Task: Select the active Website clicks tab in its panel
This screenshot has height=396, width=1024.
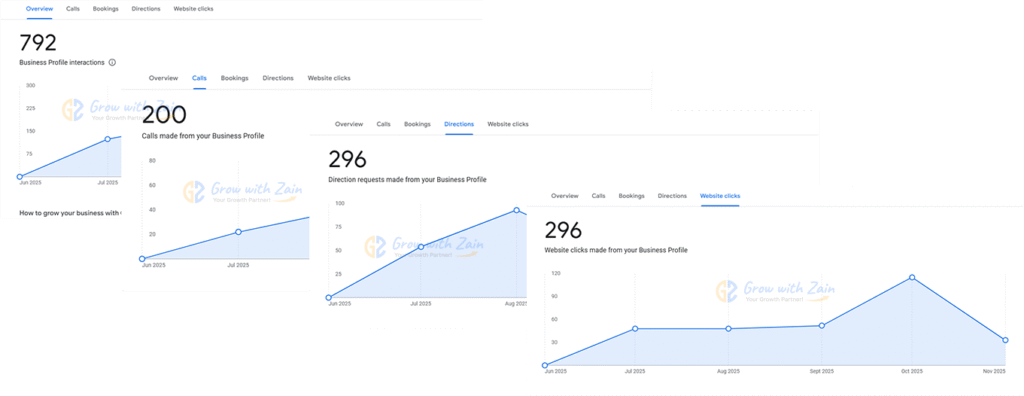Action: (x=720, y=195)
